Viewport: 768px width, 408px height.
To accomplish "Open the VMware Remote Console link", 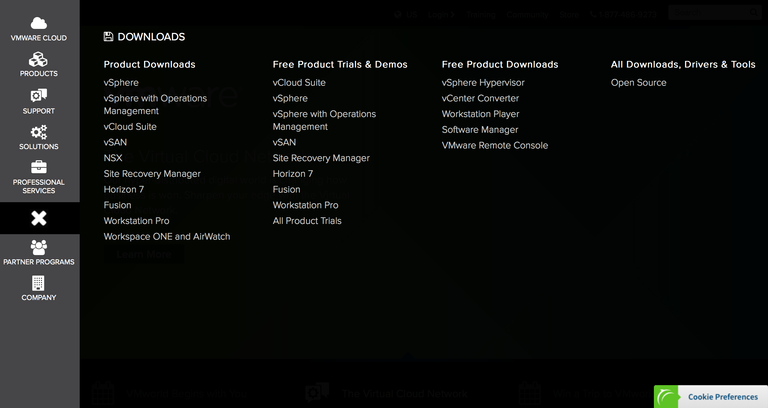I will pos(495,145).
